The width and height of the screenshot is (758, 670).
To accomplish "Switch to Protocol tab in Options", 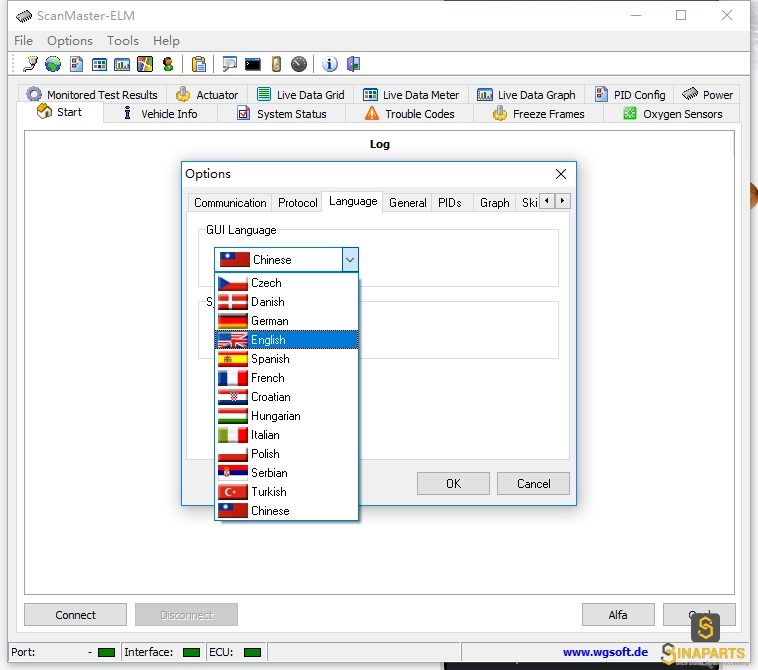I will point(297,203).
